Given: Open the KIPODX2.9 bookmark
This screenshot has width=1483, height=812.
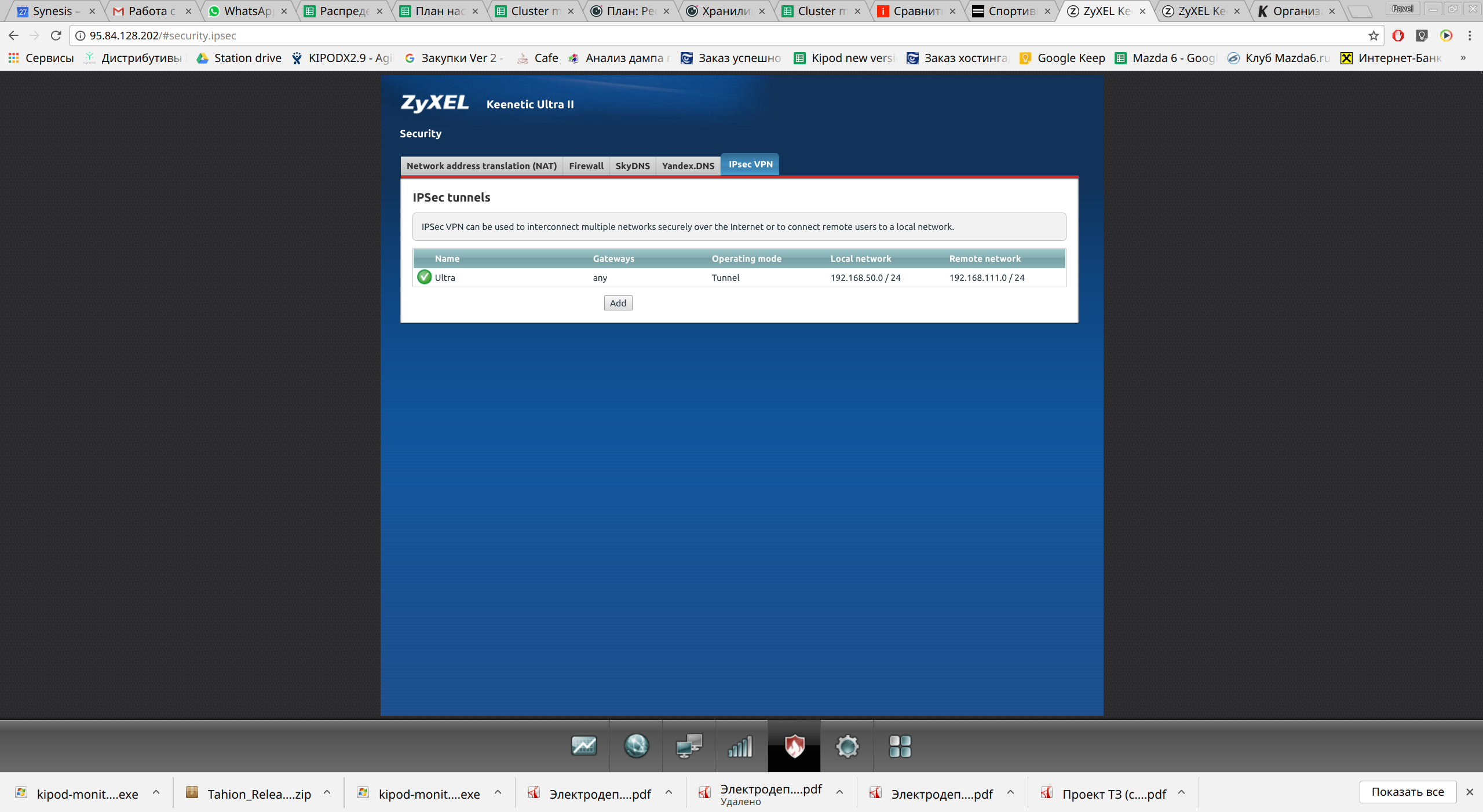Looking at the screenshot, I should [x=341, y=58].
